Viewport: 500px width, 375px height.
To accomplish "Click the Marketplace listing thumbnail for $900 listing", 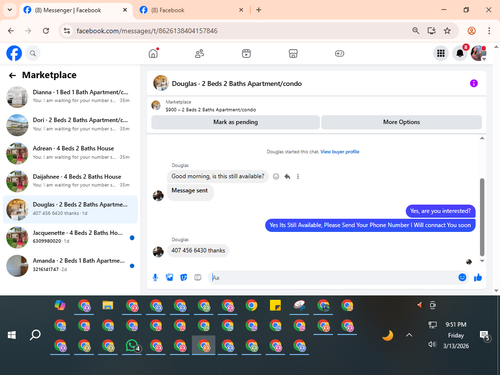I will 156,105.
